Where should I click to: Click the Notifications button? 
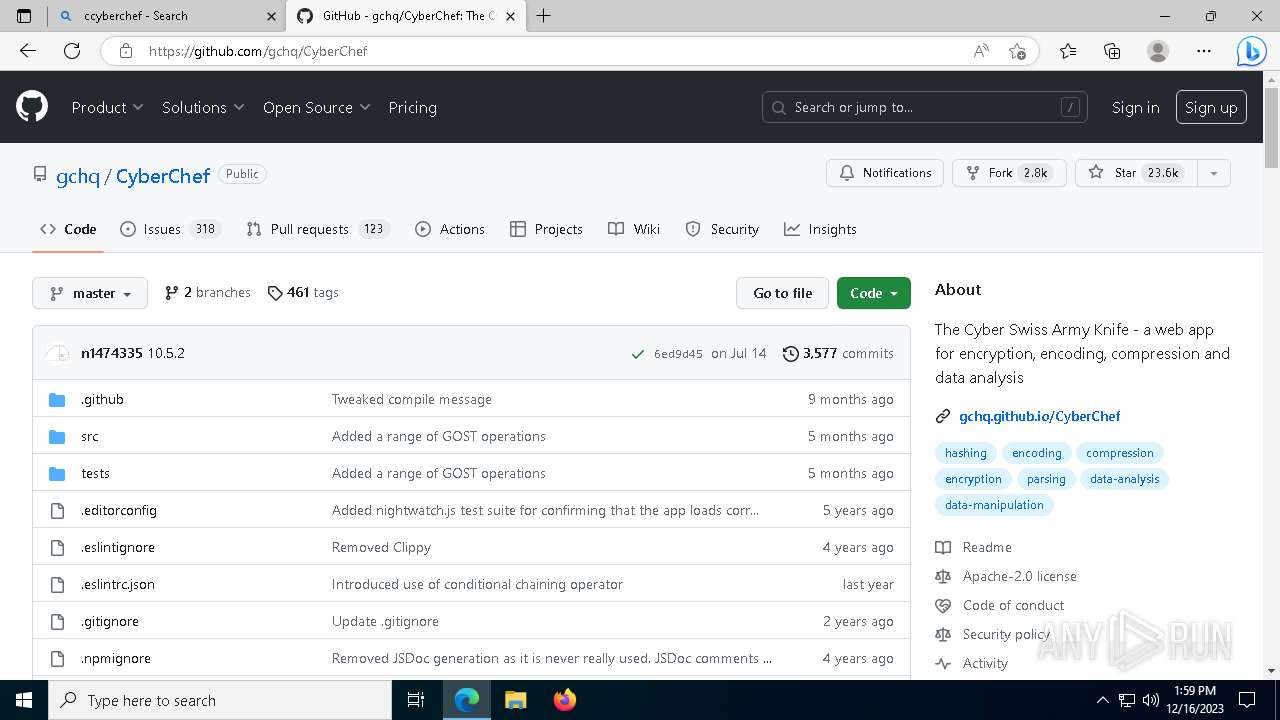[885, 173]
